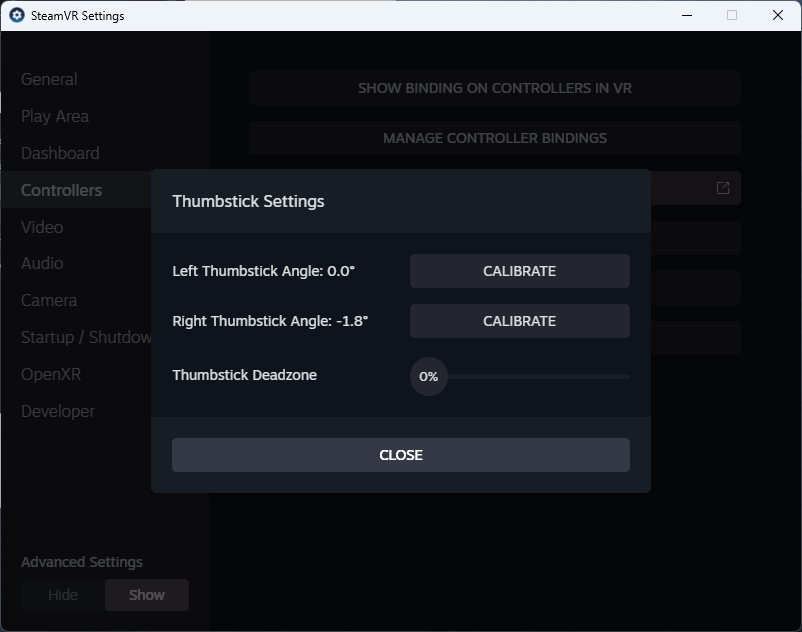The width and height of the screenshot is (802, 632).
Task: Select Camera in the sidebar
Action: point(49,300)
